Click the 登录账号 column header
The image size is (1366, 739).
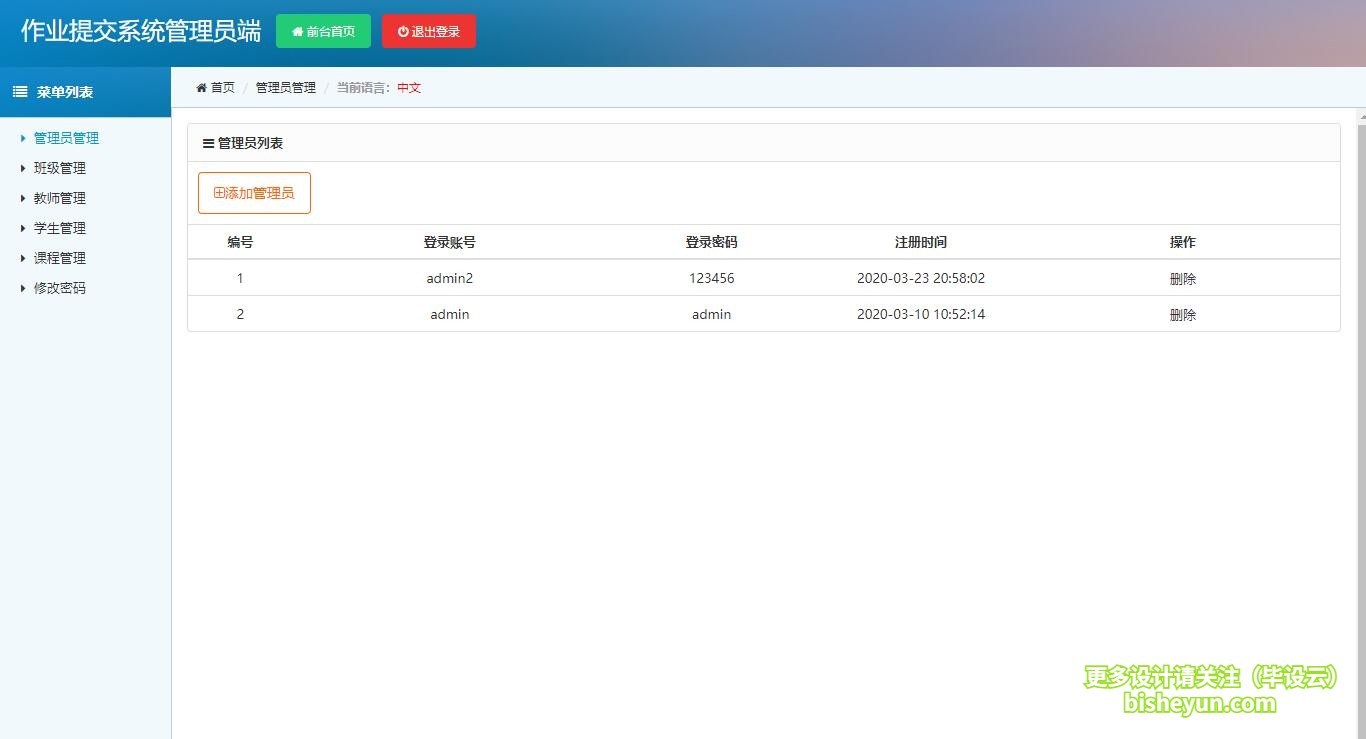click(x=449, y=242)
